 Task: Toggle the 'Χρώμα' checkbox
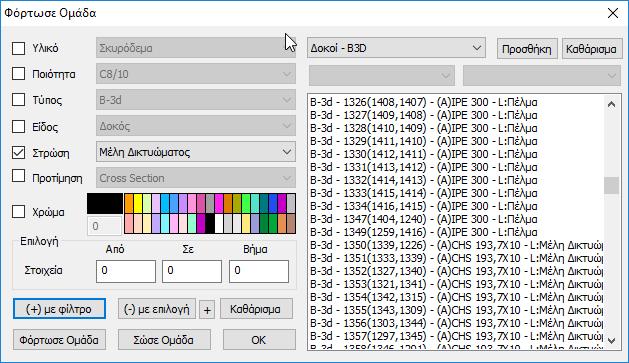coord(18,211)
